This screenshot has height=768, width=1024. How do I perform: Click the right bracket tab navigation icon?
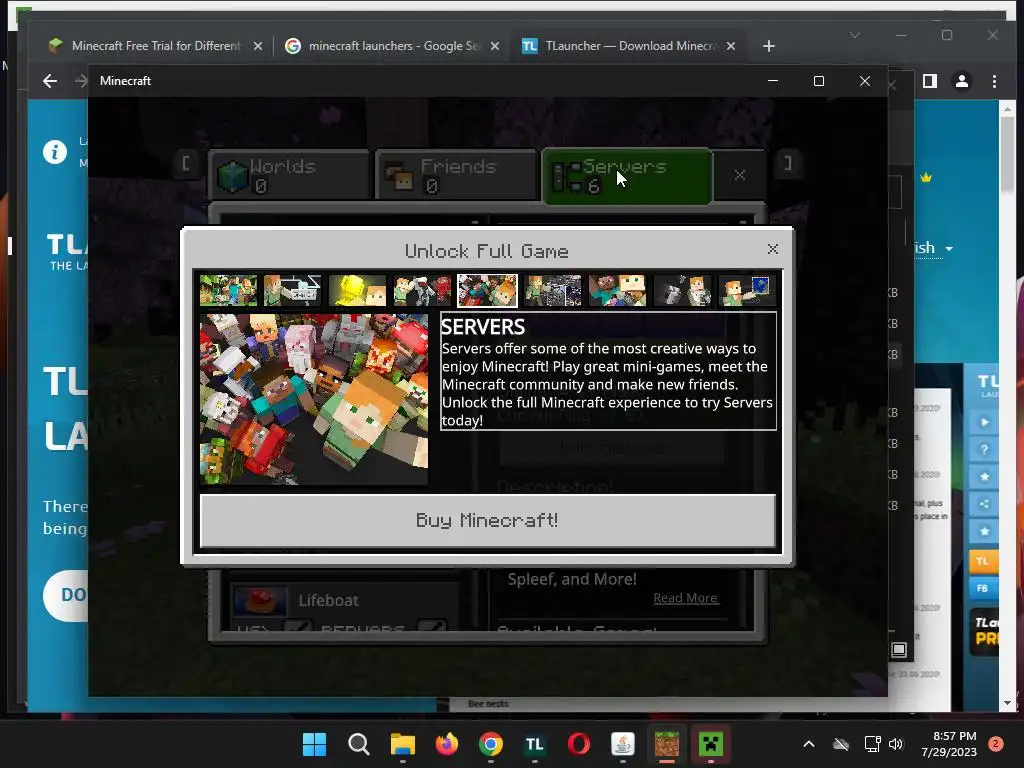(788, 163)
